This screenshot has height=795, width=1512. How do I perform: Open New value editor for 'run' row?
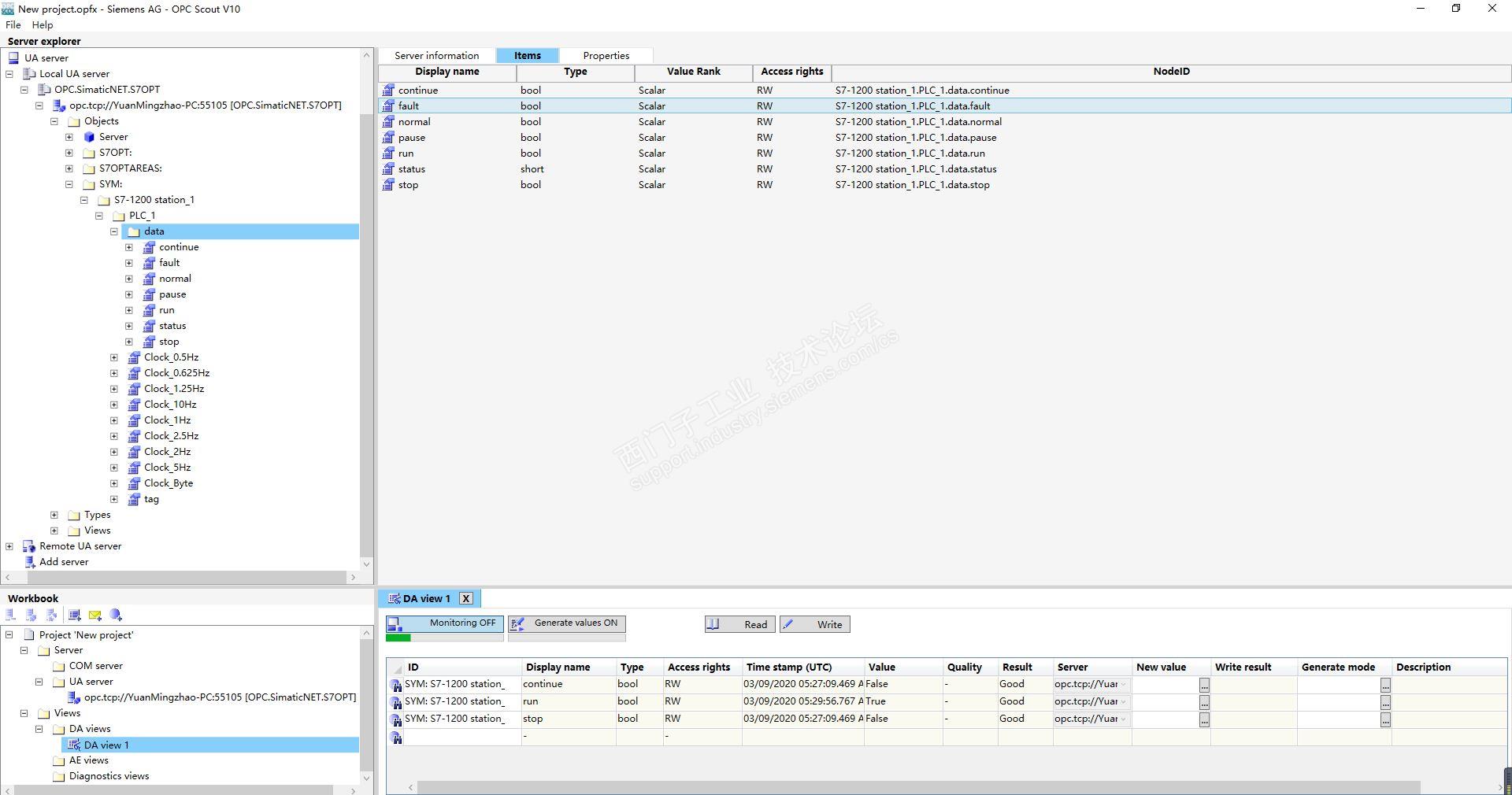click(x=1204, y=702)
